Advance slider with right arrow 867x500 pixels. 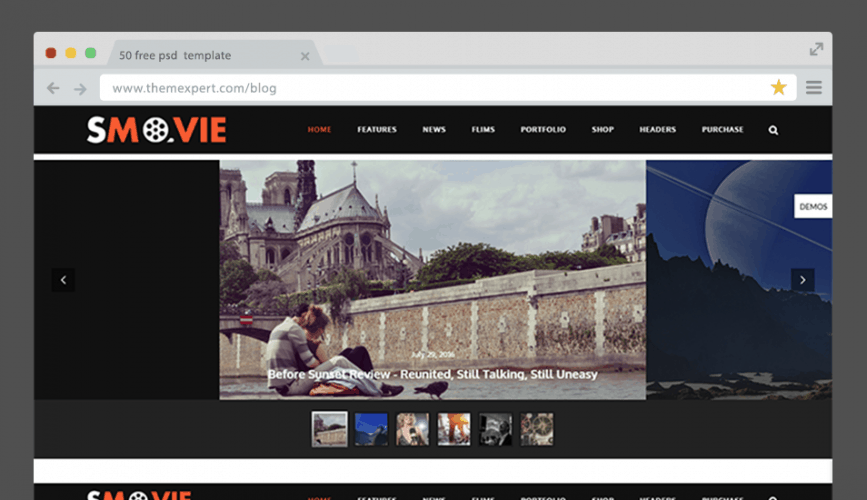[802, 280]
